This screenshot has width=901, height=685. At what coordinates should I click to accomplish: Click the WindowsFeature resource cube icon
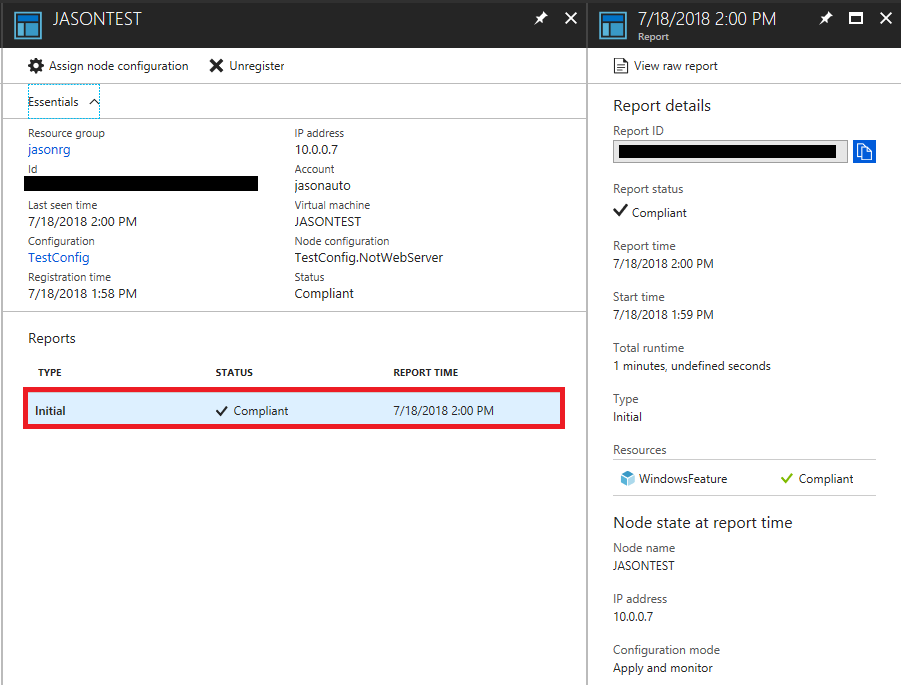(x=627, y=478)
